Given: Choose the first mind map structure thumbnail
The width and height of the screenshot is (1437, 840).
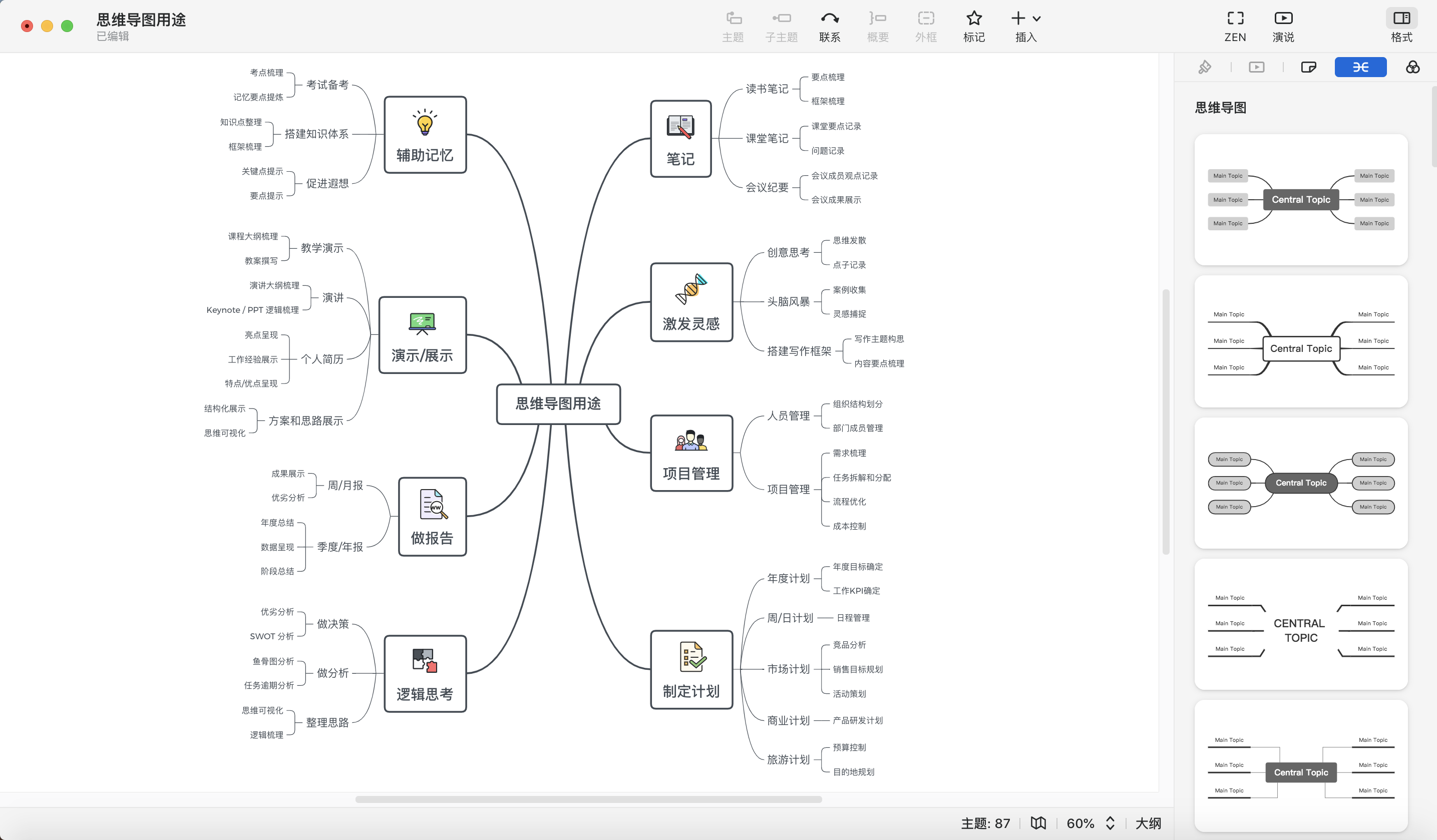Looking at the screenshot, I should click(1301, 200).
